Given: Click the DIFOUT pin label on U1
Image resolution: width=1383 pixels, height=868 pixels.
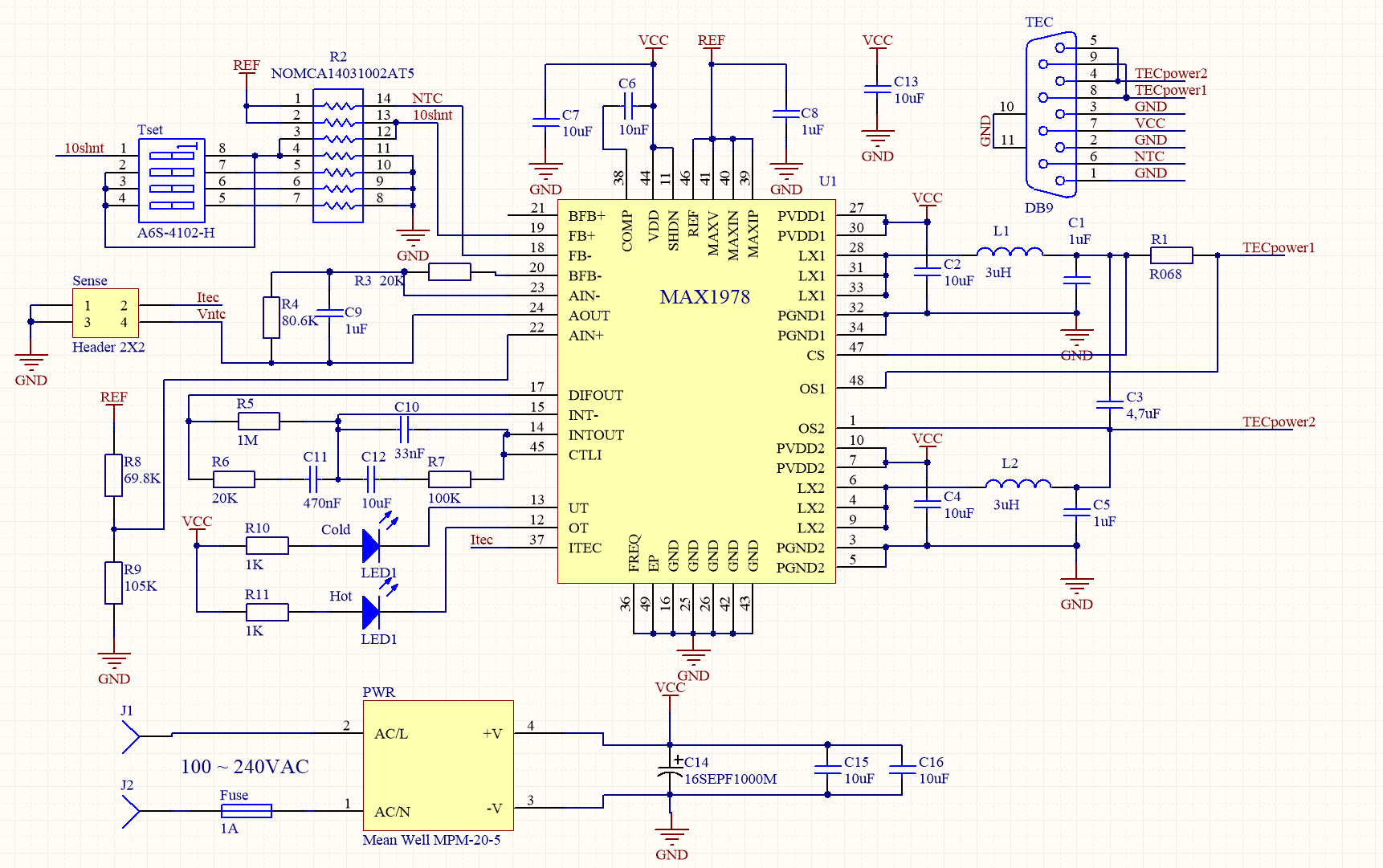Looking at the screenshot, I should (596, 395).
